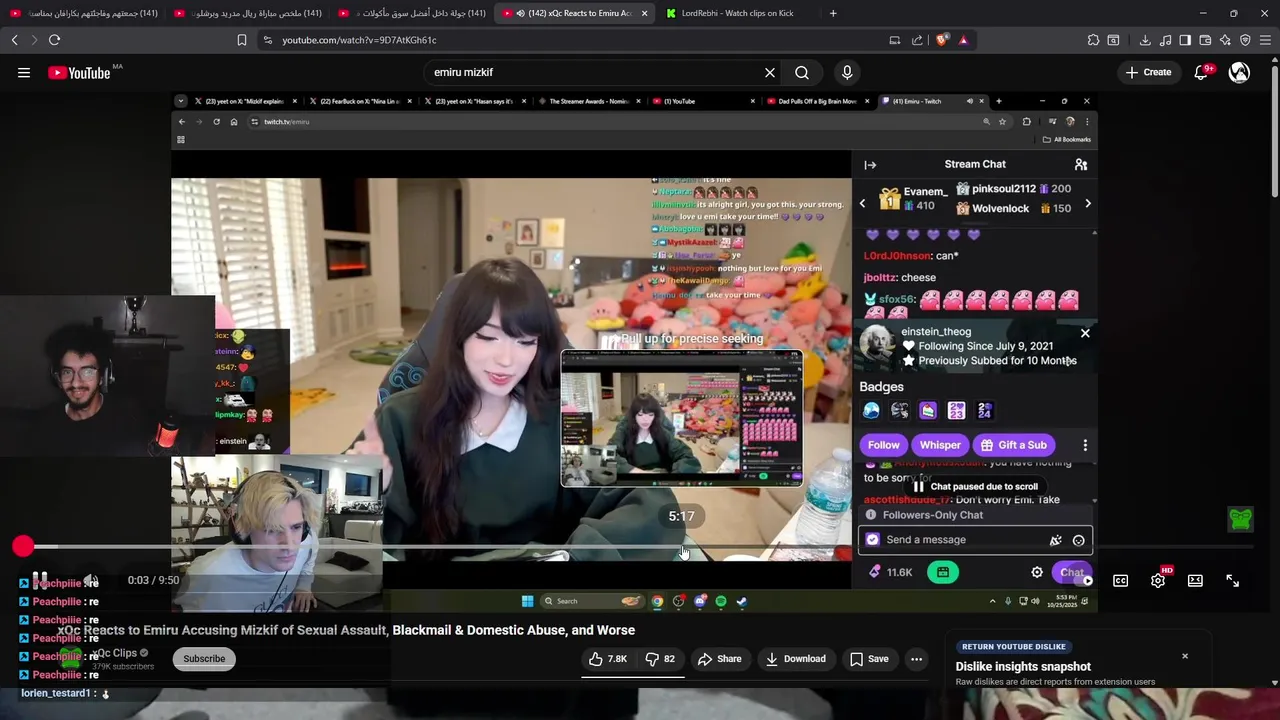
Task: Switch the player to theater mode
Action: (x=1195, y=580)
